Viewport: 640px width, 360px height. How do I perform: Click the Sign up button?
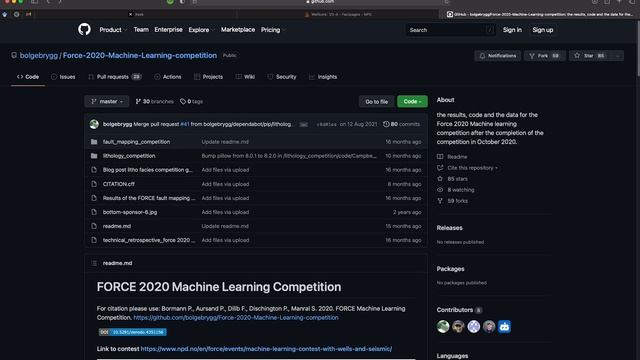pyautogui.click(x=542, y=30)
